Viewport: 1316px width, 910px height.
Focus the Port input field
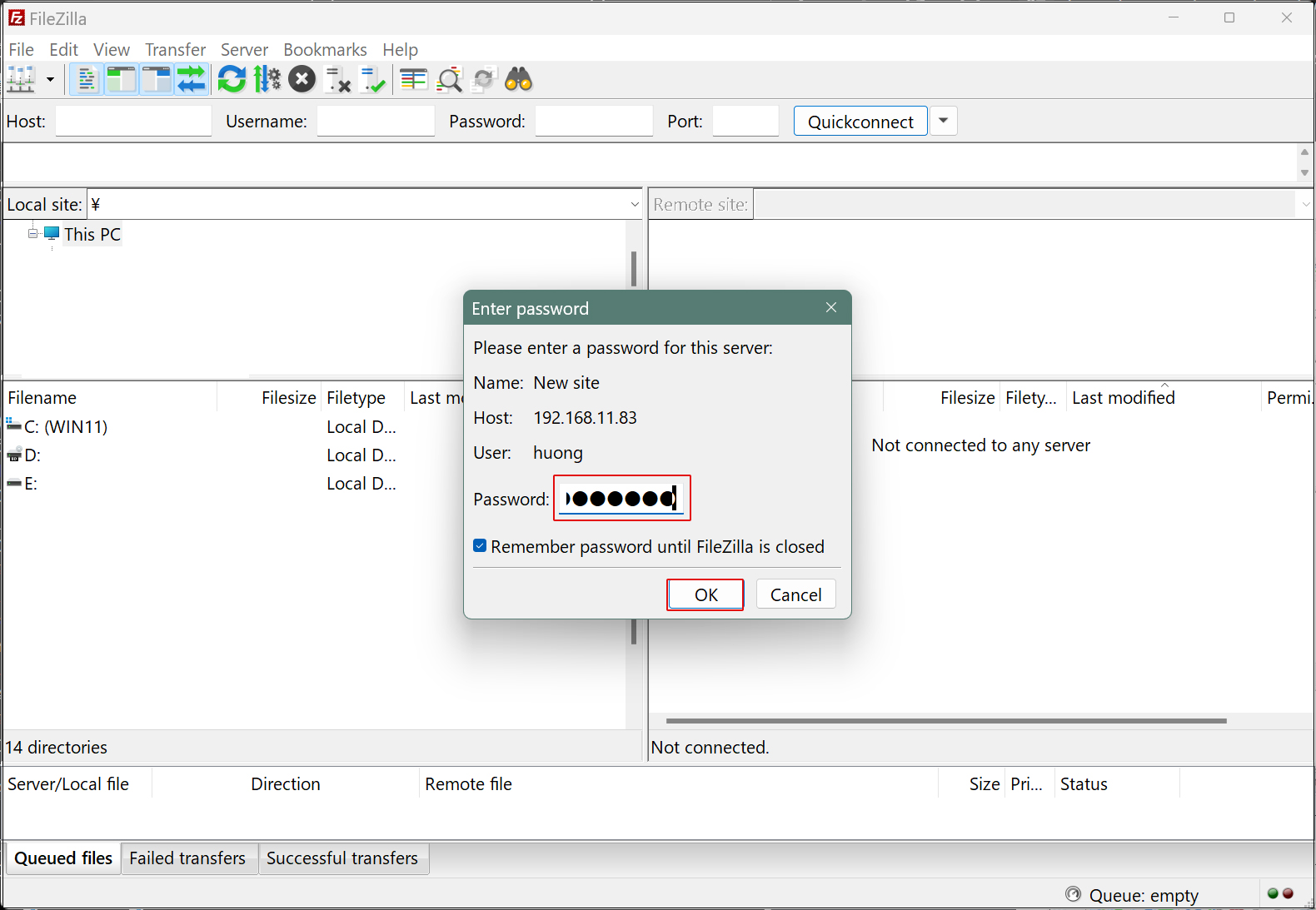[x=745, y=121]
